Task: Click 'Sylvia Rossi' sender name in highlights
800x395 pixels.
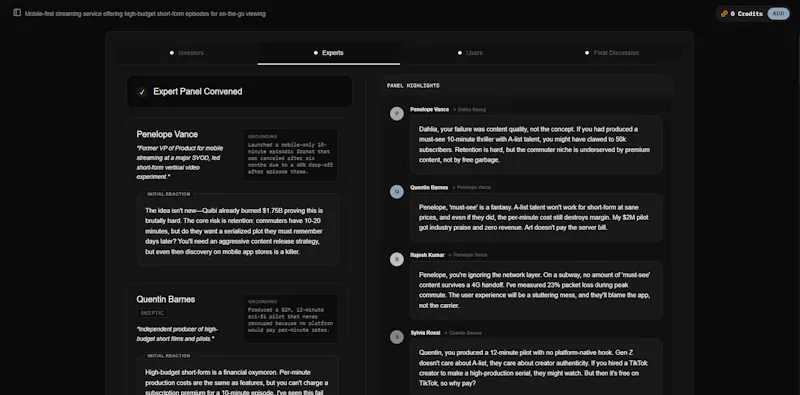Action: point(425,333)
